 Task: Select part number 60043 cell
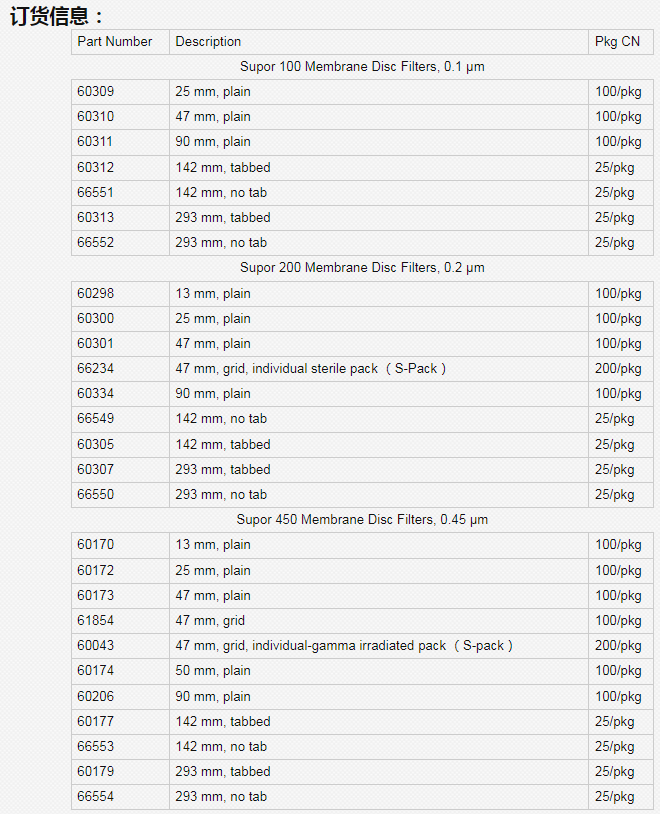click(x=120, y=646)
